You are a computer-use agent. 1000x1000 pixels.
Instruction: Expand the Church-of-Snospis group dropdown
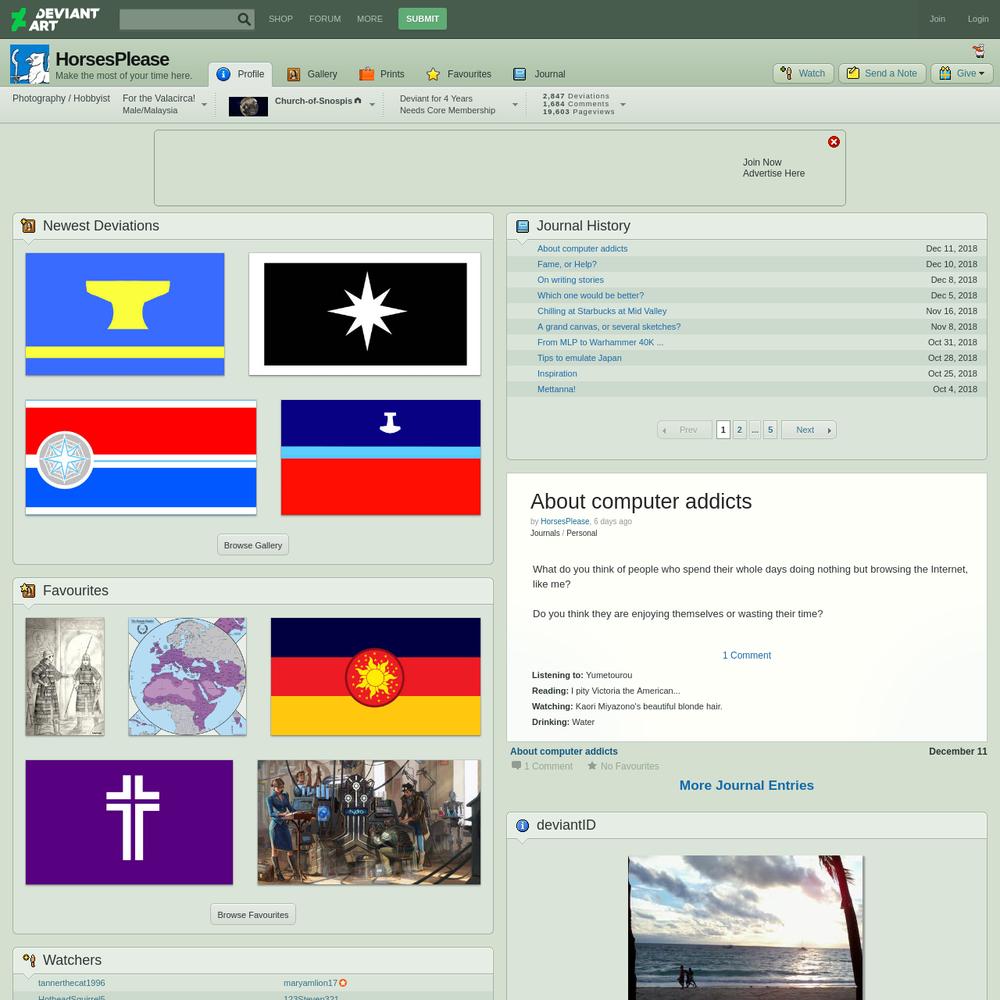tap(372, 105)
